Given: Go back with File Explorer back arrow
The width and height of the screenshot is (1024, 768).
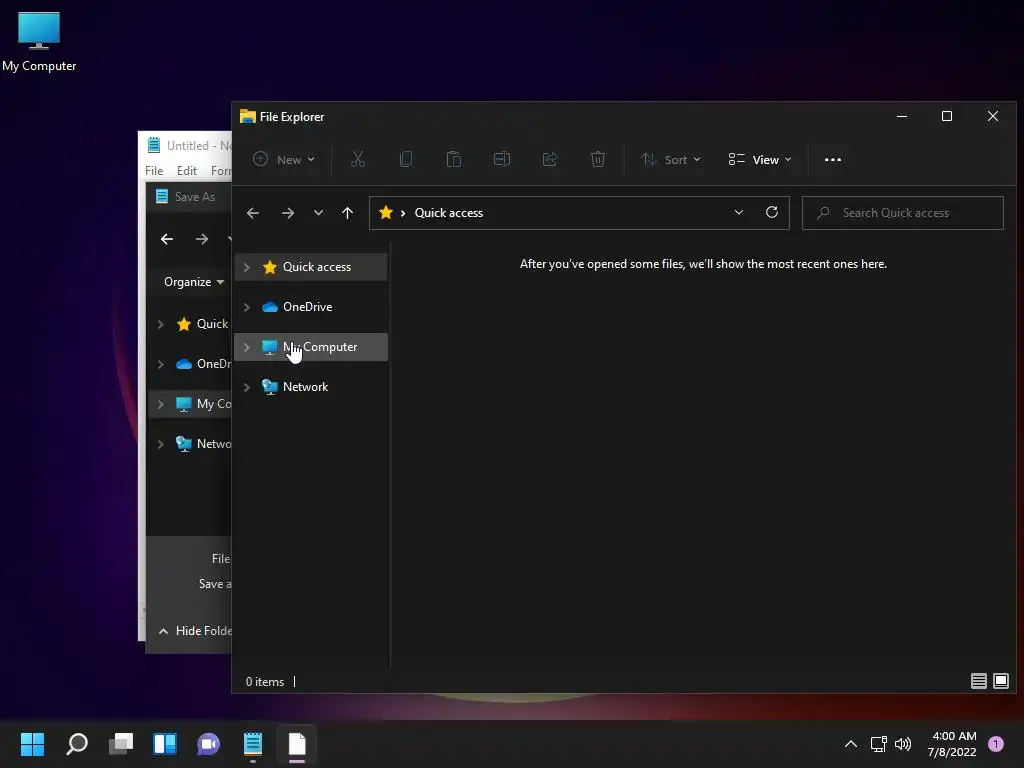Looking at the screenshot, I should click(253, 213).
